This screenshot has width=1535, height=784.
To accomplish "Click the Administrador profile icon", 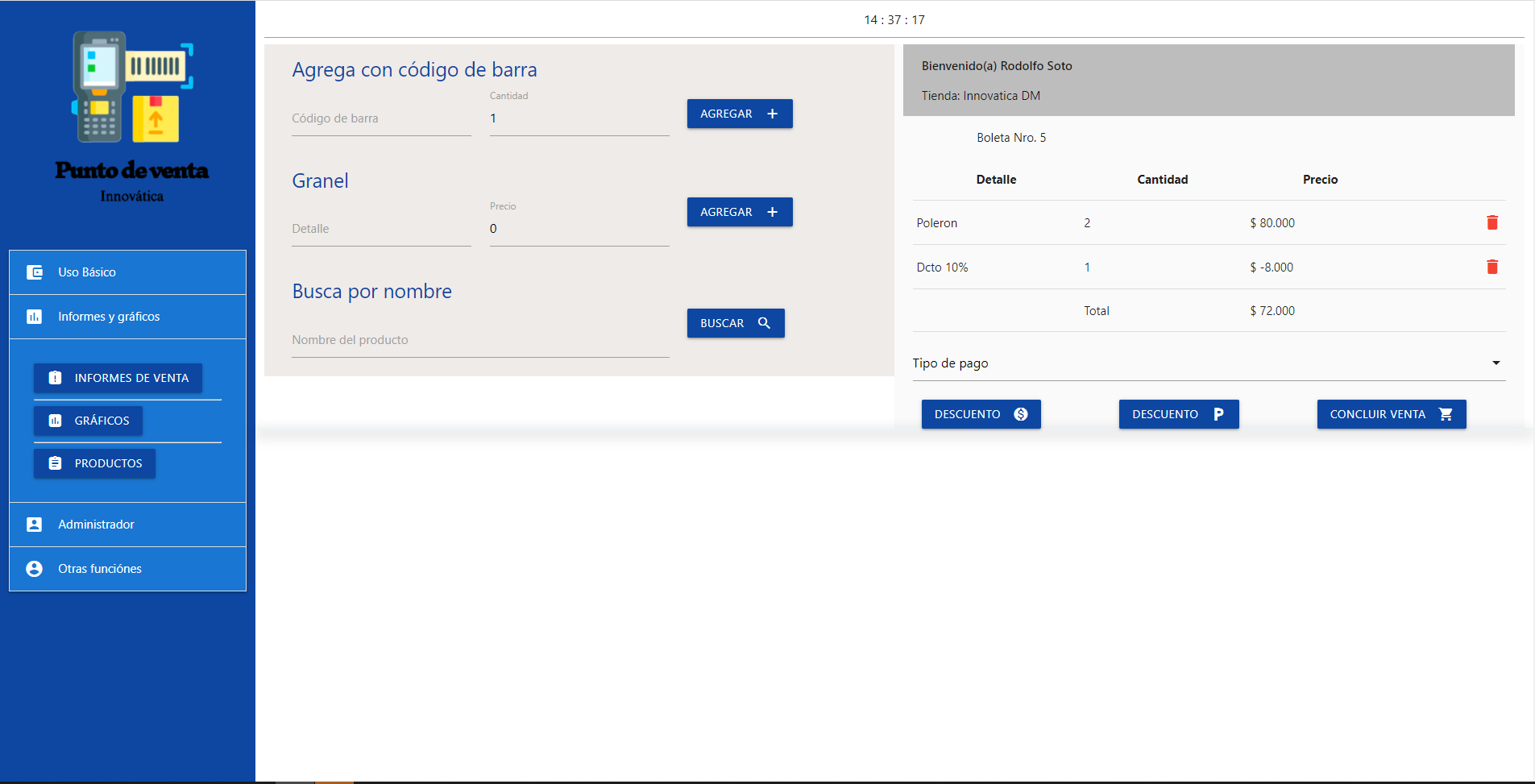I will pos(35,525).
